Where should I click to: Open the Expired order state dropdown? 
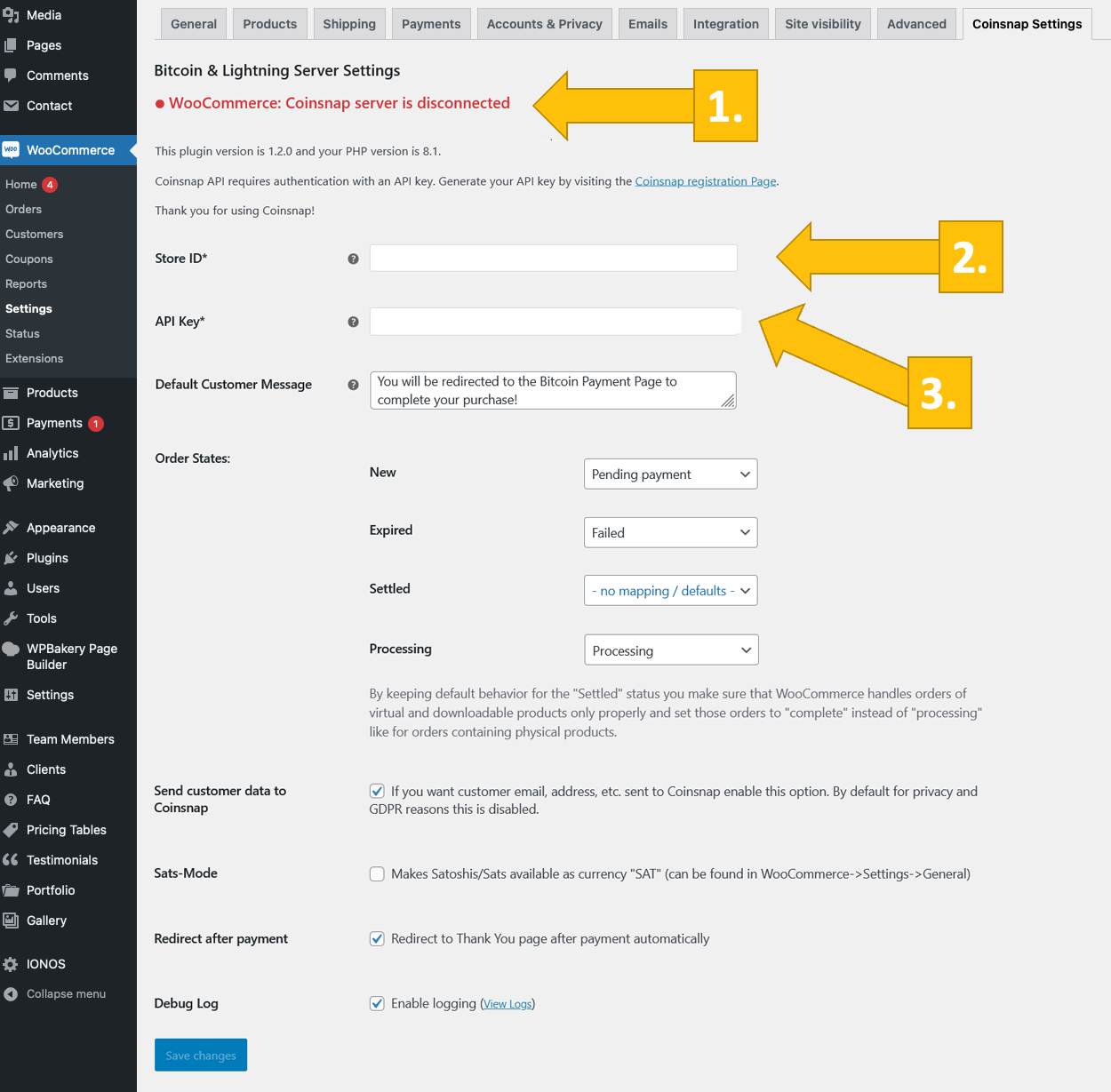point(671,532)
